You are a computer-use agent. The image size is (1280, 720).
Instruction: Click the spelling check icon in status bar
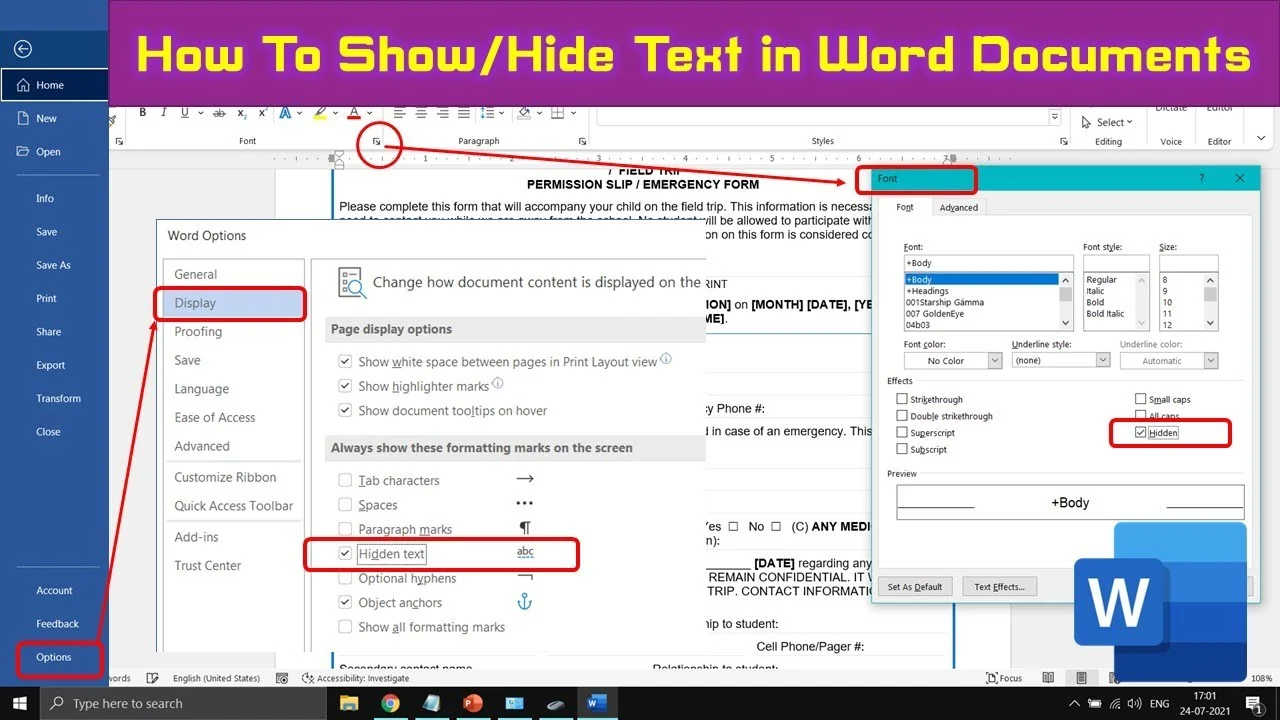[153, 678]
